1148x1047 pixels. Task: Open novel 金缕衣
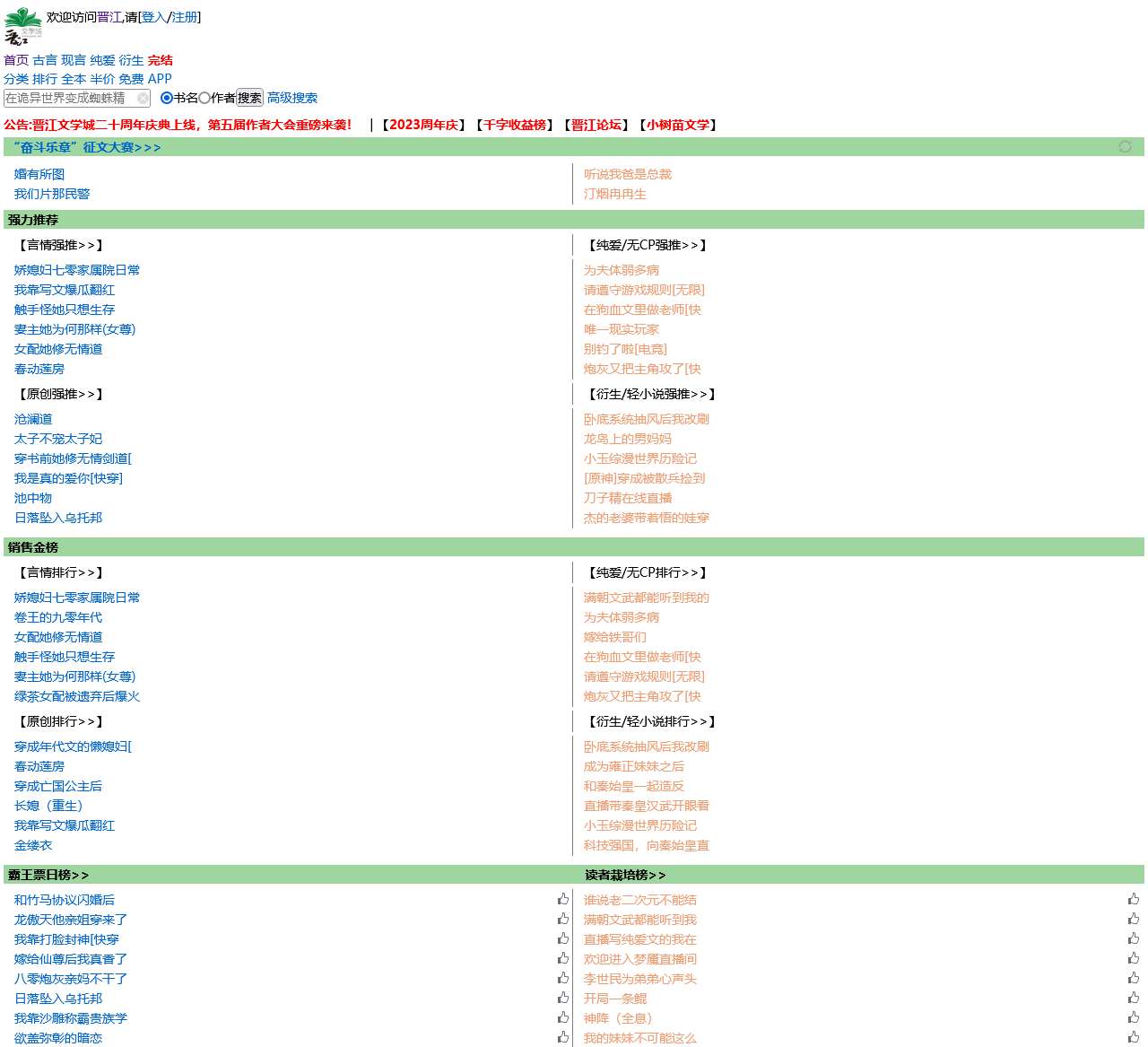click(x=33, y=845)
